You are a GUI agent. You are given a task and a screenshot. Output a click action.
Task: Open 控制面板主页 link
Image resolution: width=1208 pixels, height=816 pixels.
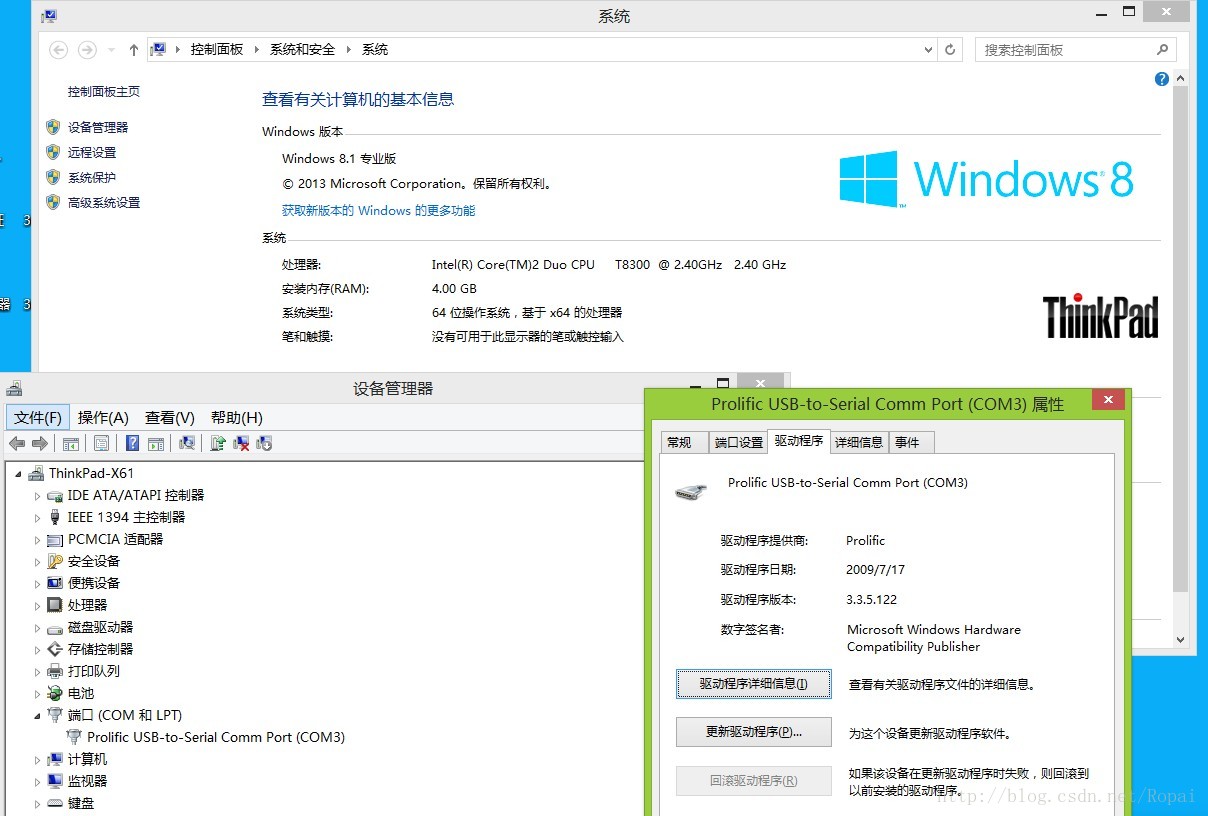pos(104,92)
